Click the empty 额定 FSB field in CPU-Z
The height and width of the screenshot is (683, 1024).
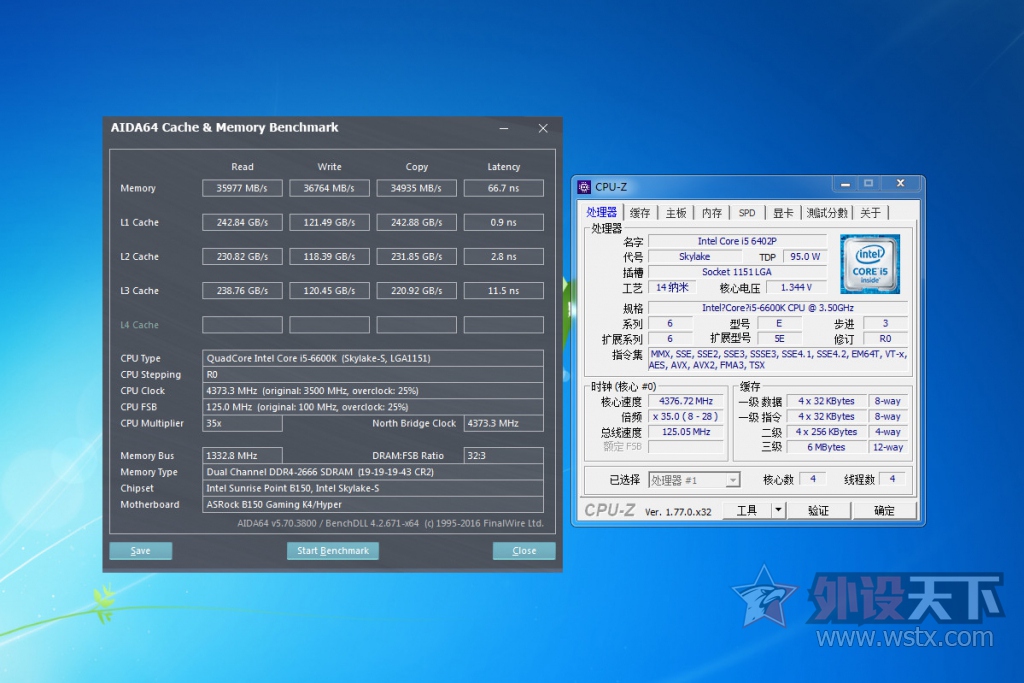[x=686, y=447]
